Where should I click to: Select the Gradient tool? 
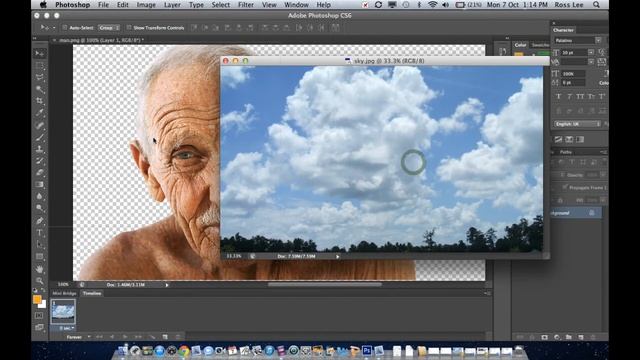(40, 184)
